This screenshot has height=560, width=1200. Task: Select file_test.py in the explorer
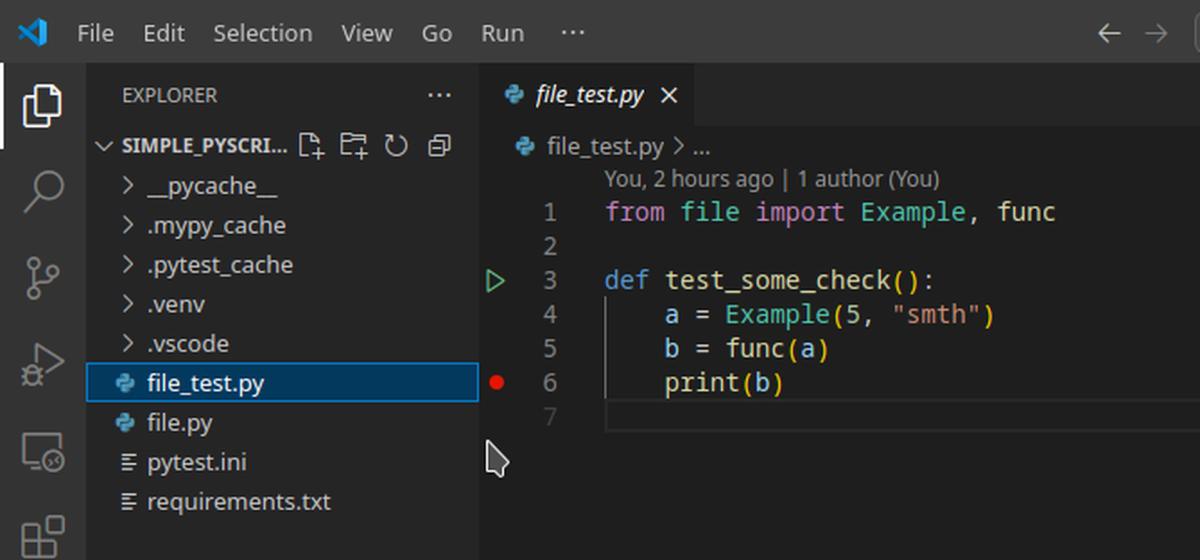pos(283,383)
